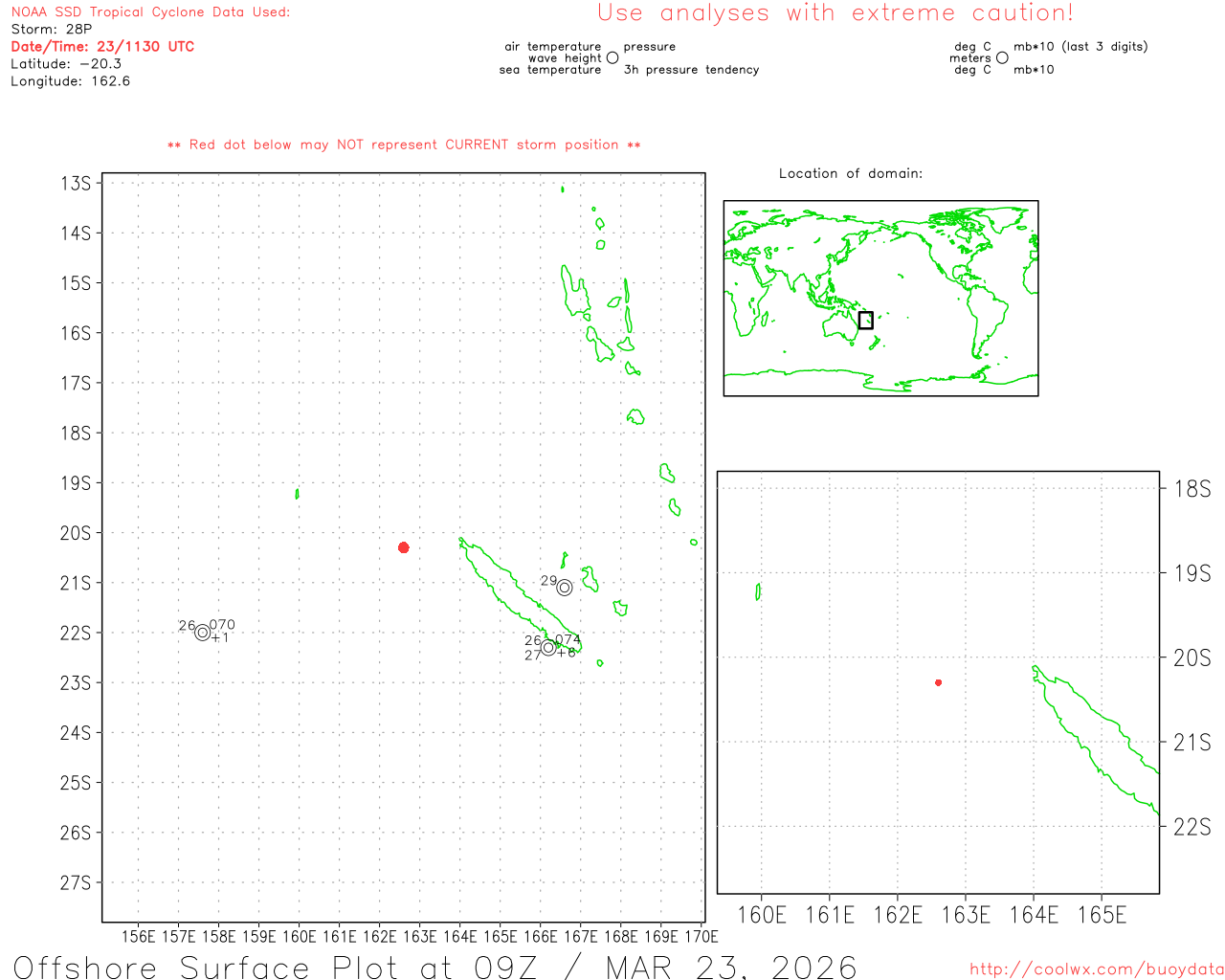Click the black domain box on world map
The width and height of the screenshot is (1225, 980).
[865, 320]
